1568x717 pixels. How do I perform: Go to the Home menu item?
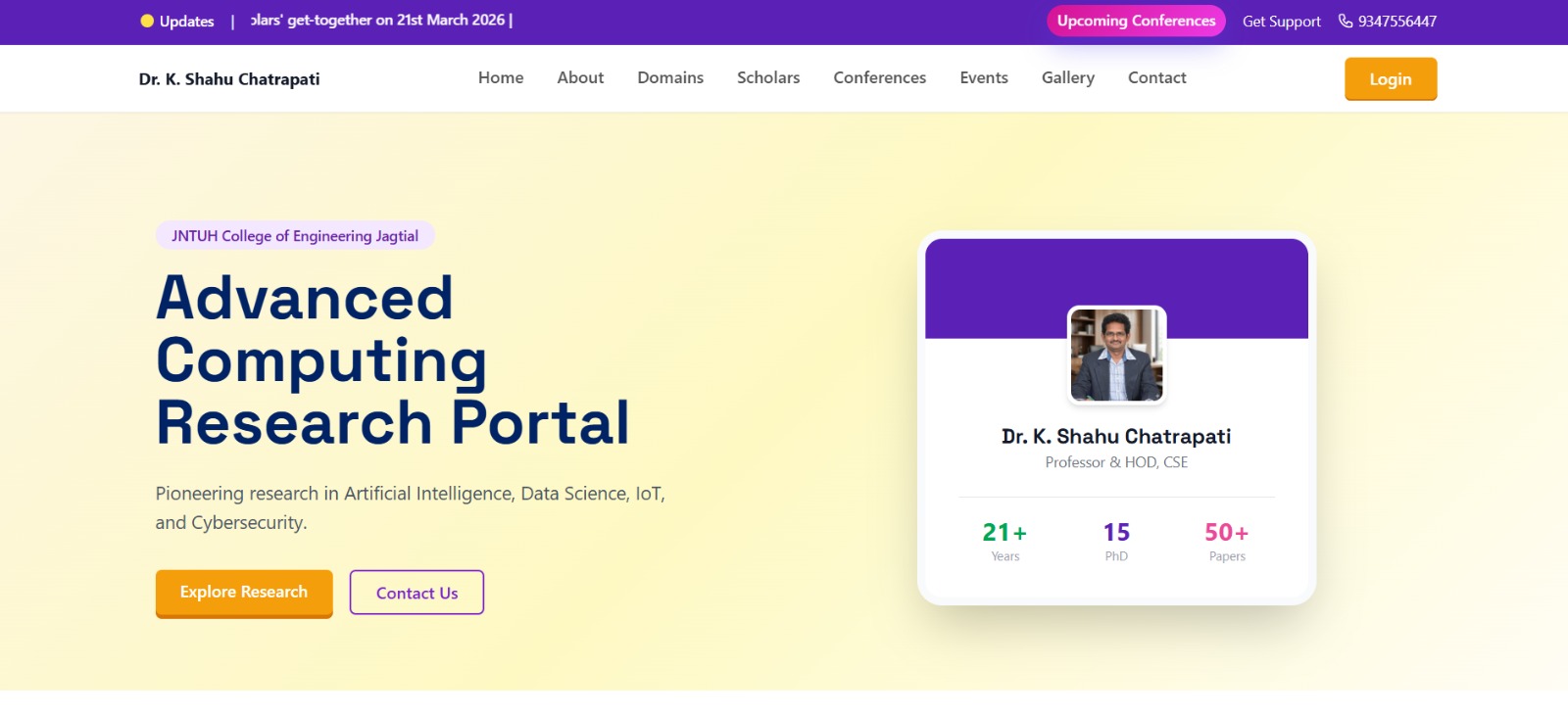click(x=501, y=77)
